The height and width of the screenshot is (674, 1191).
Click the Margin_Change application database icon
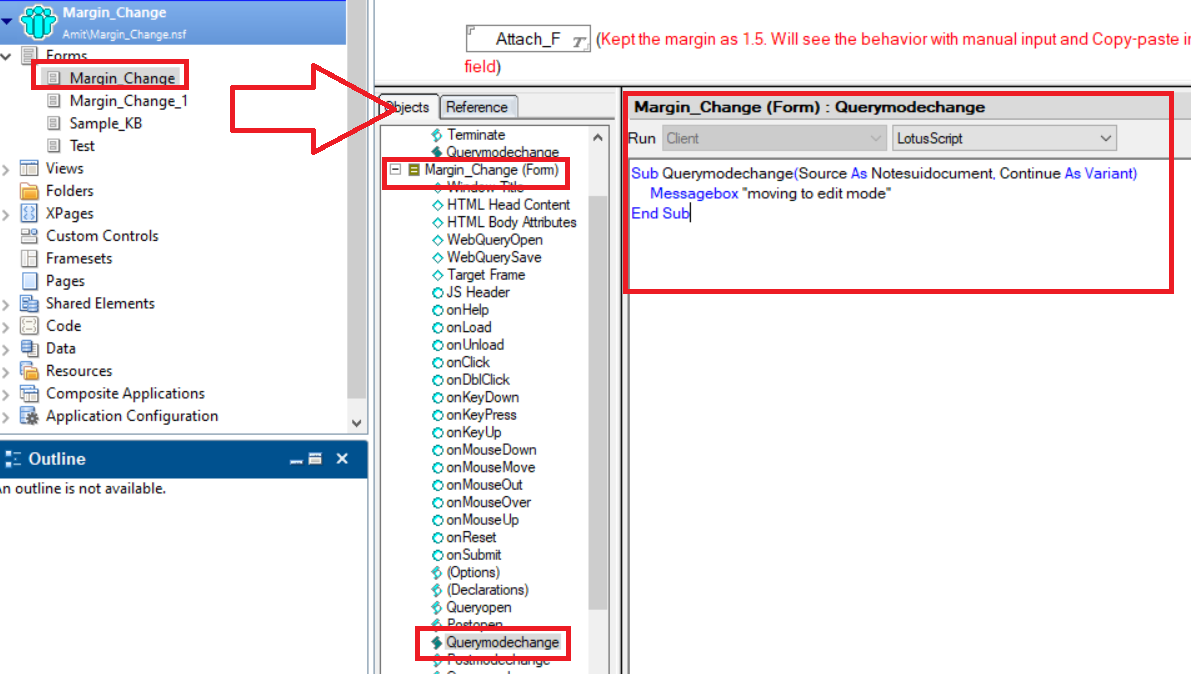[38, 22]
